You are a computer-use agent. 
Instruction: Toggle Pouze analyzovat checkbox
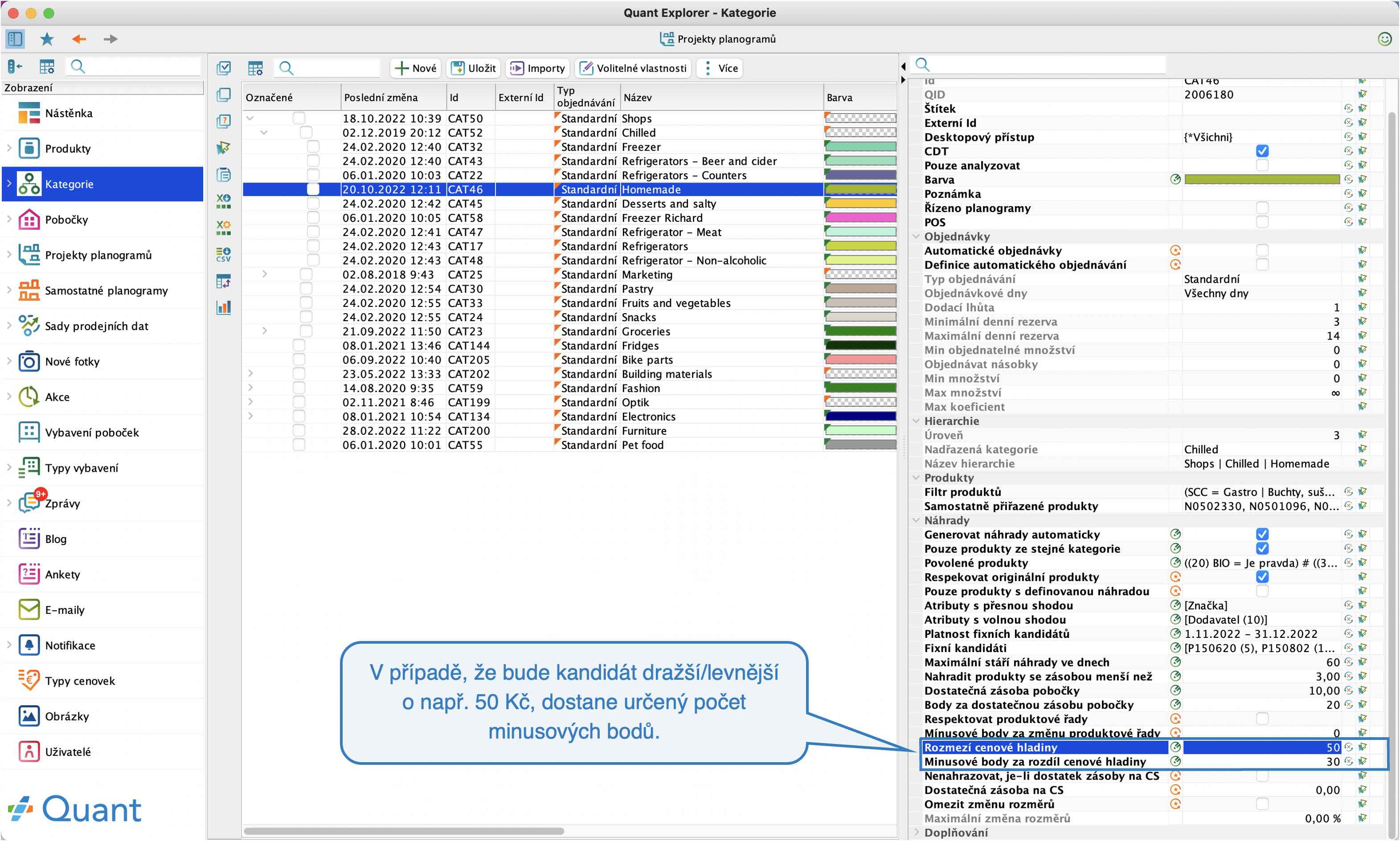(x=1262, y=165)
